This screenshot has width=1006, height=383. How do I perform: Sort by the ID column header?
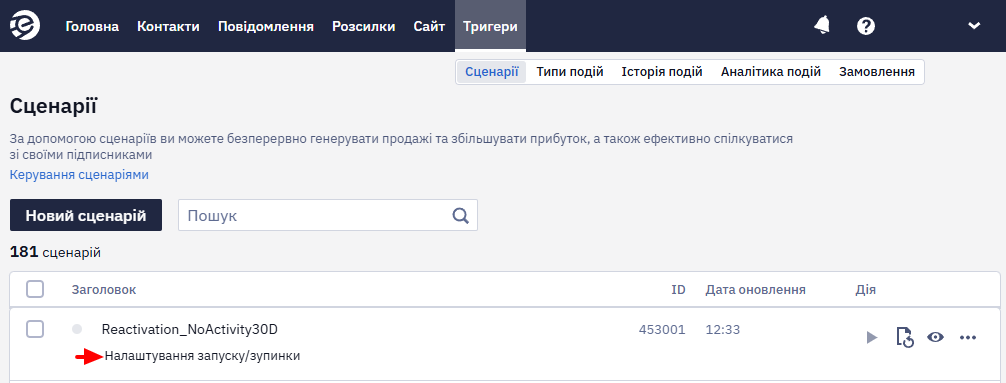678,290
